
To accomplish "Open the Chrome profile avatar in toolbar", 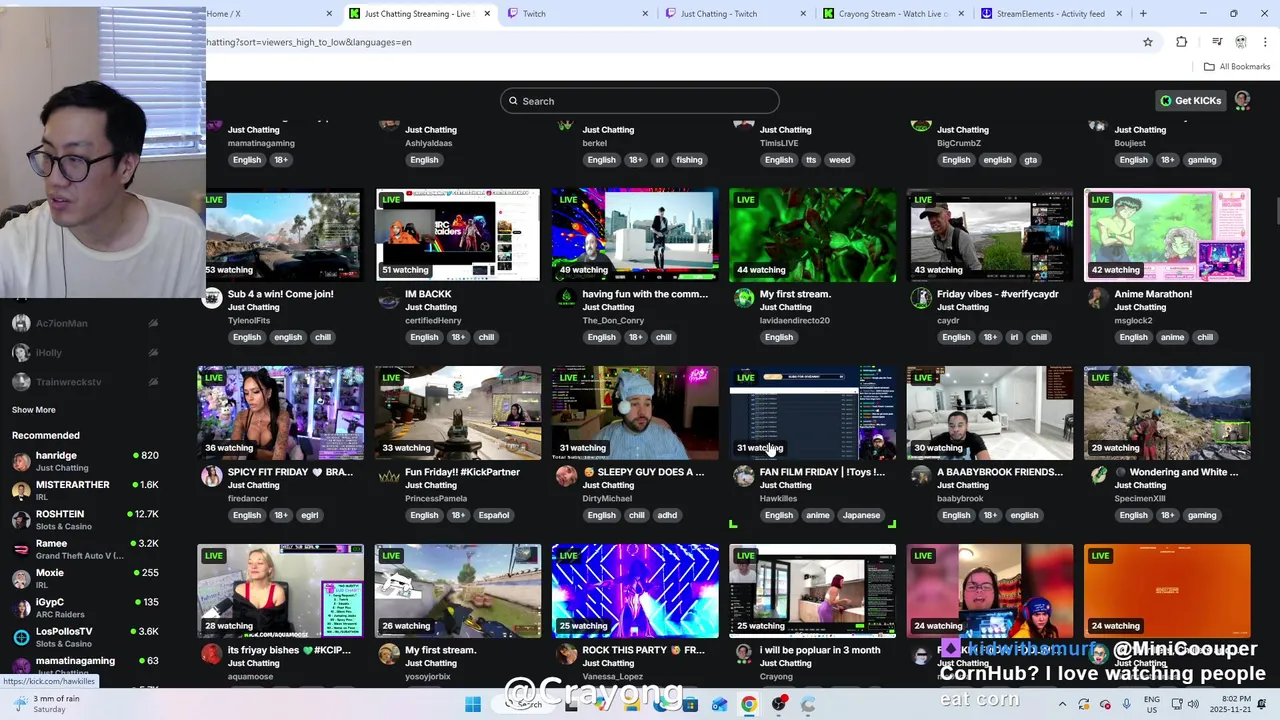I will pyautogui.click(x=1241, y=42).
